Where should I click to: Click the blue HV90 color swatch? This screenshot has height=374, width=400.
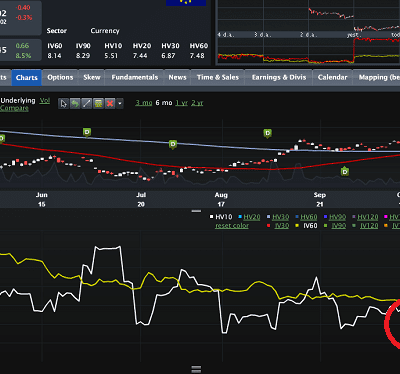click(326, 217)
